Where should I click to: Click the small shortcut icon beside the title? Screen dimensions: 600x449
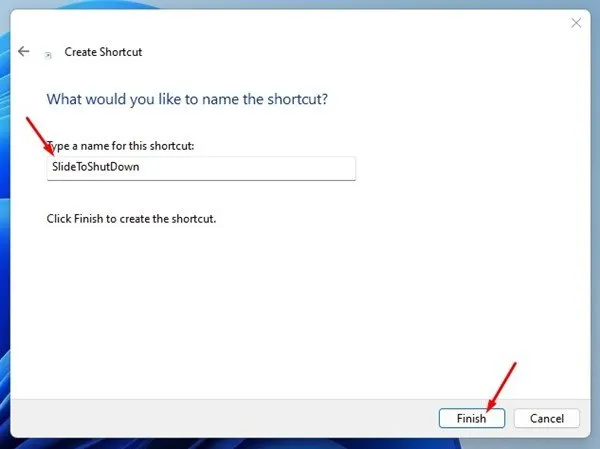[x=48, y=56]
